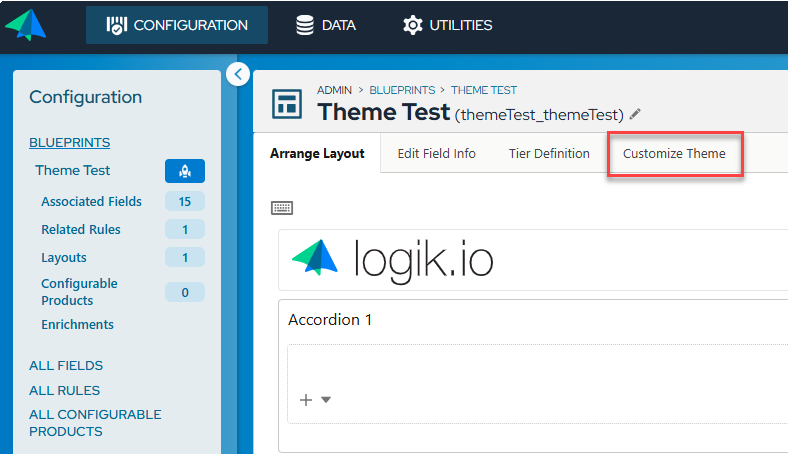Image resolution: width=788 pixels, height=454 pixels.
Task: Open the Configuration menu
Action: [177, 25]
